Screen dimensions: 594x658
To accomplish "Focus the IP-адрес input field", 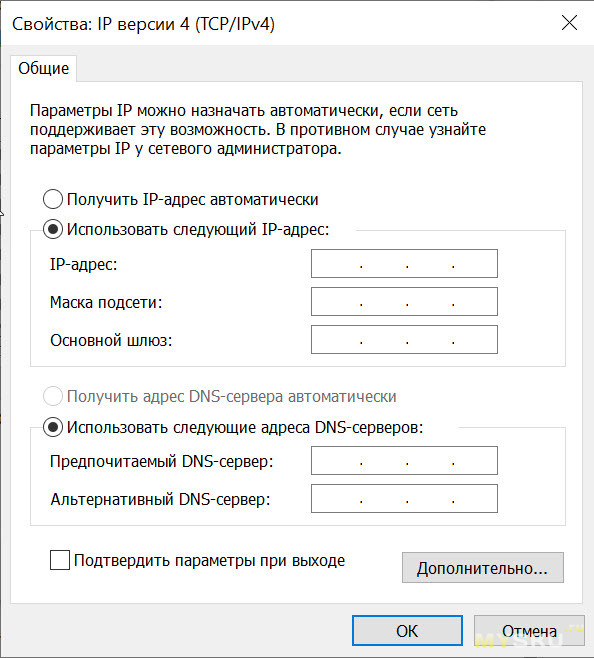I will pos(404,264).
